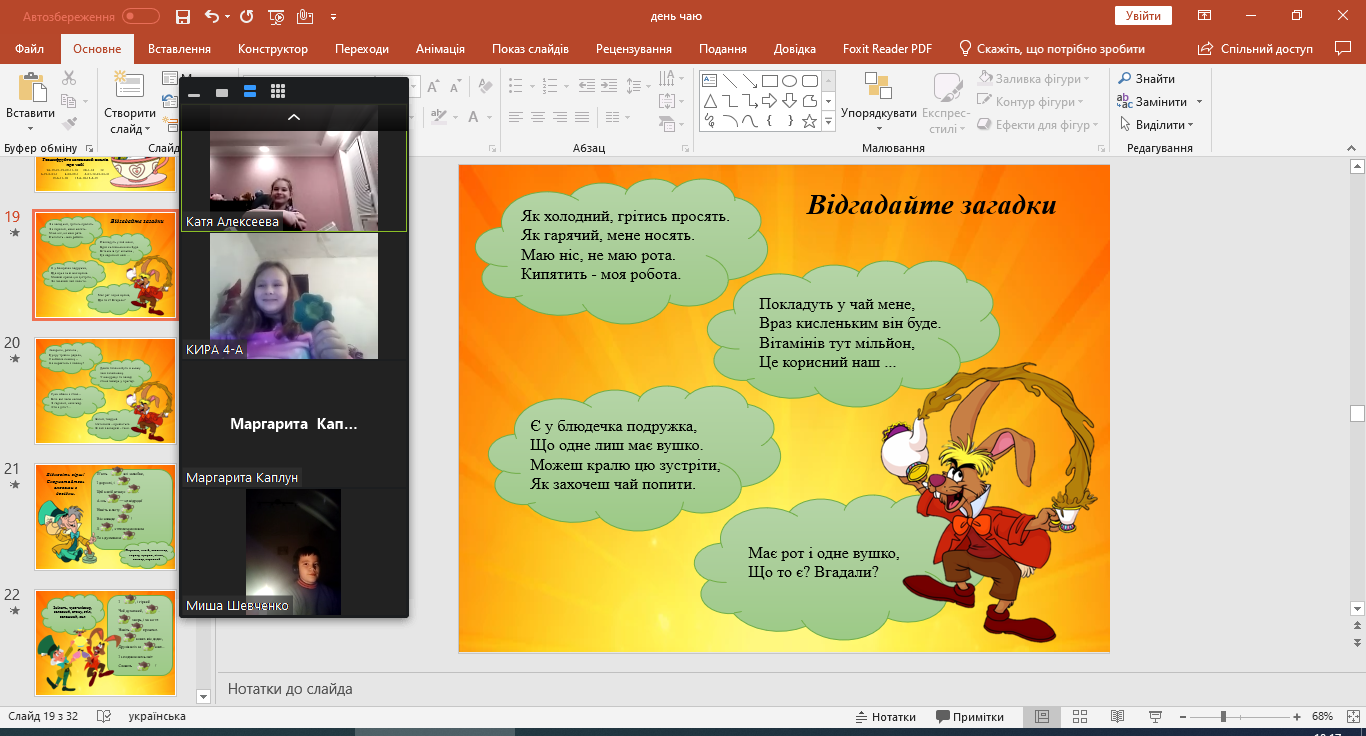The height and width of the screenshot is (736, 1366).
Task: Switch Zoom panel to single speaker view
Action: (x=222, y=92)
